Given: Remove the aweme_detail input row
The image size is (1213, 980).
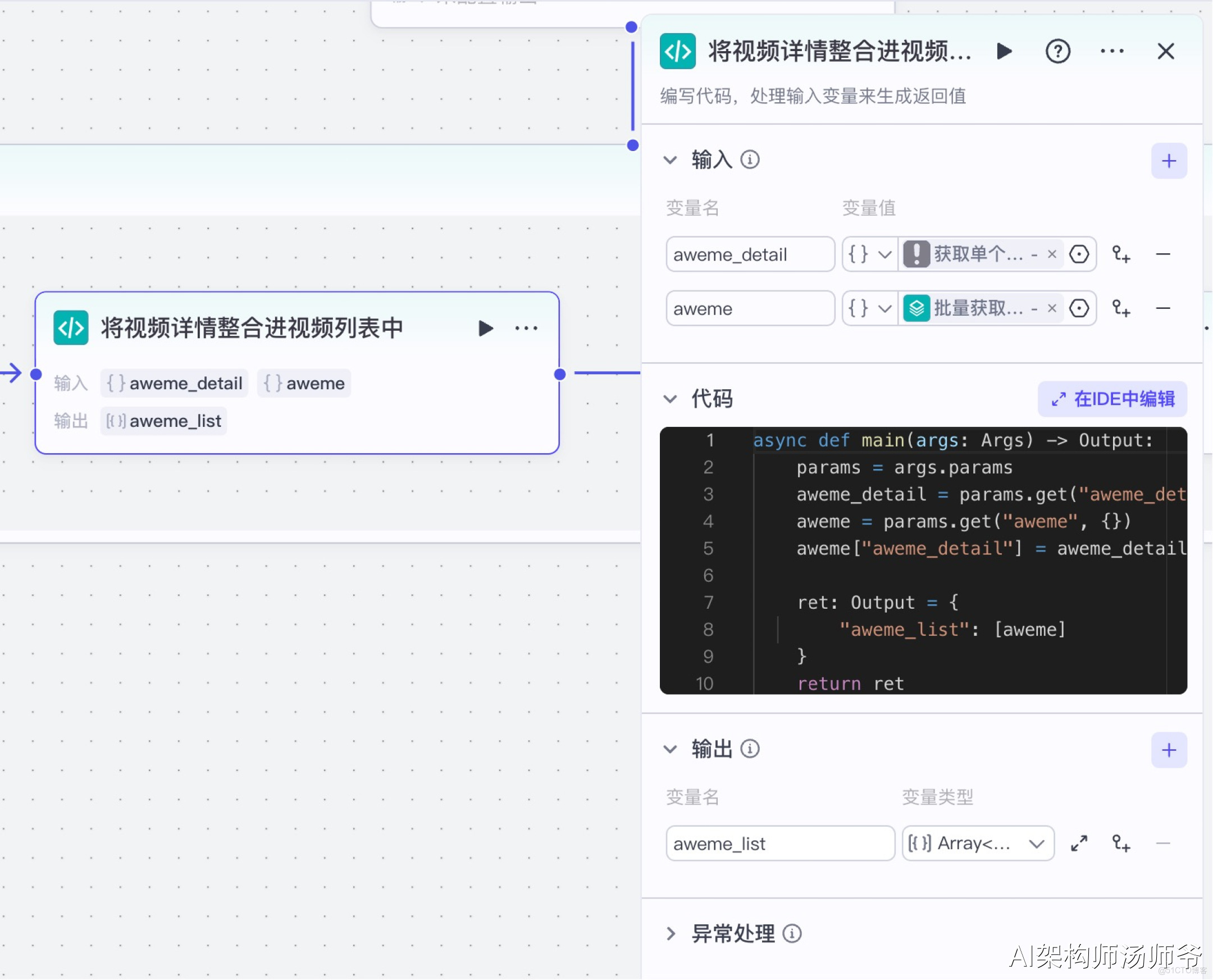Looking at the screenshot, I should pos(1163,254).
